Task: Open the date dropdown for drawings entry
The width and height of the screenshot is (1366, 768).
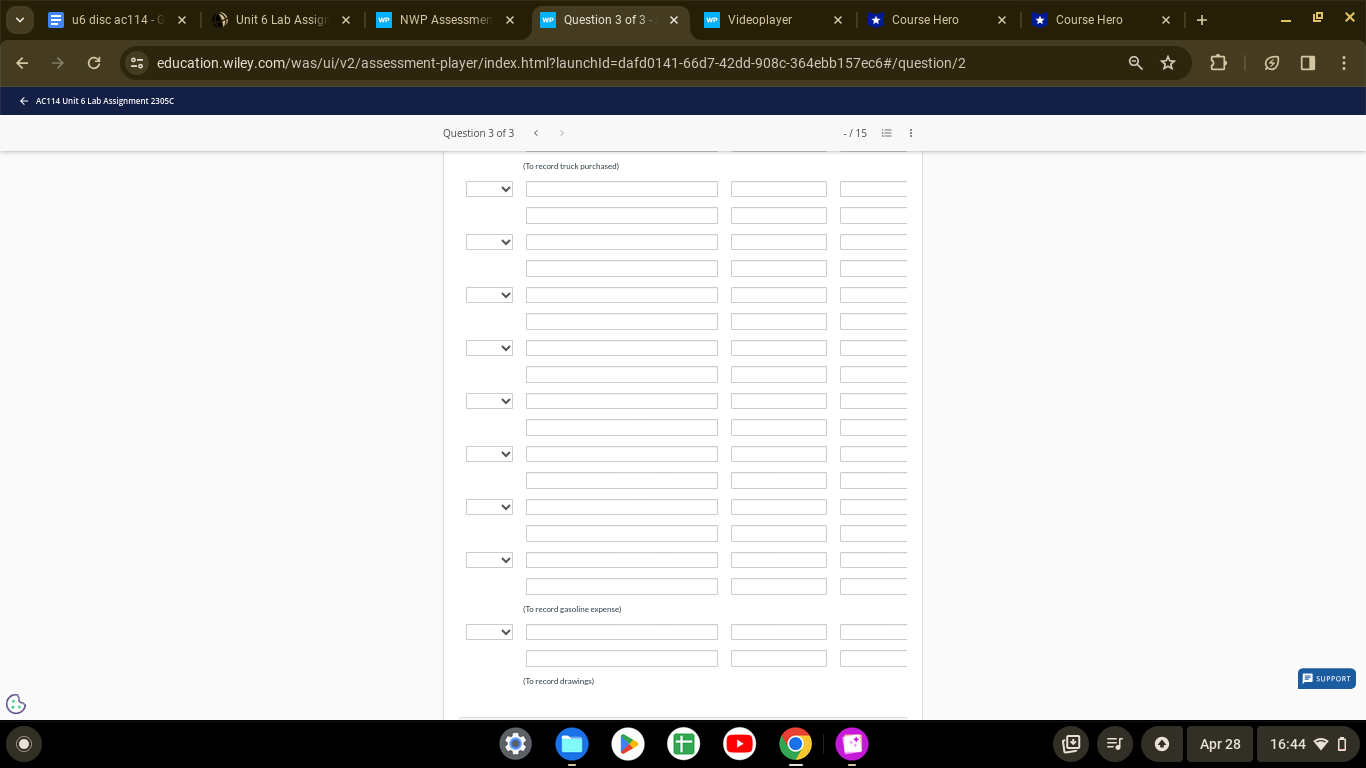Action: tap(489, 632)
